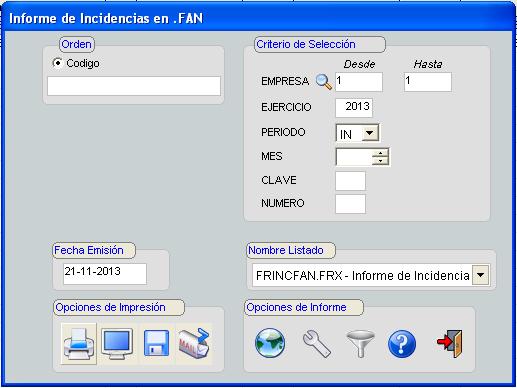Open the PERIODO dropdown showing IN
This screenshot has width=517, height=388.
click(369, 133)
